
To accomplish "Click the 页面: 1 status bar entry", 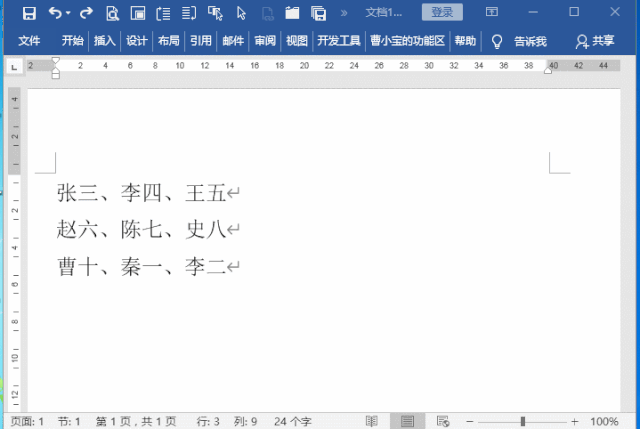I will [x=27, y=421].
